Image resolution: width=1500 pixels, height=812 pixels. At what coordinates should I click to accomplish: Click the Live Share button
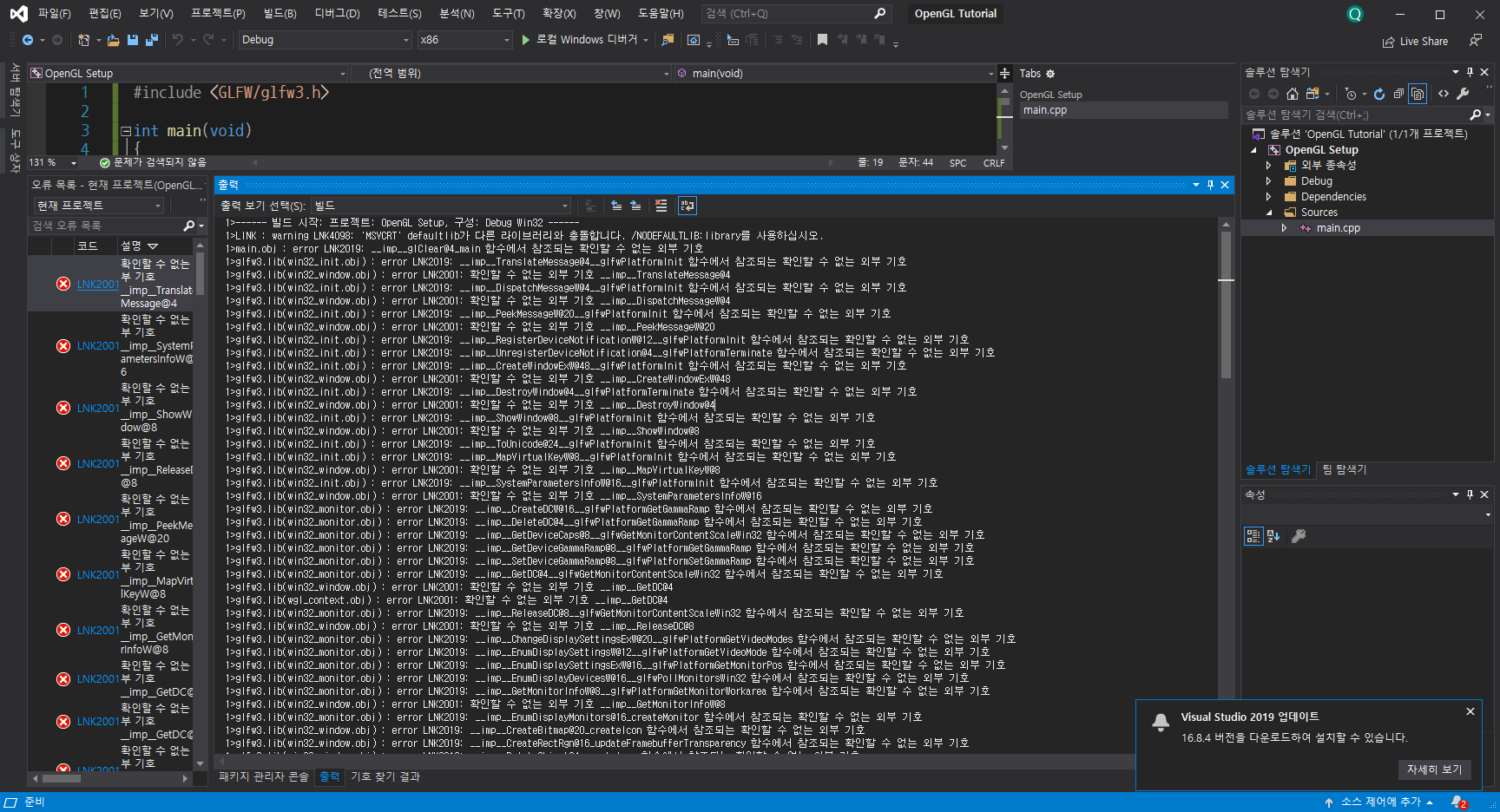tap(1415, 41)
